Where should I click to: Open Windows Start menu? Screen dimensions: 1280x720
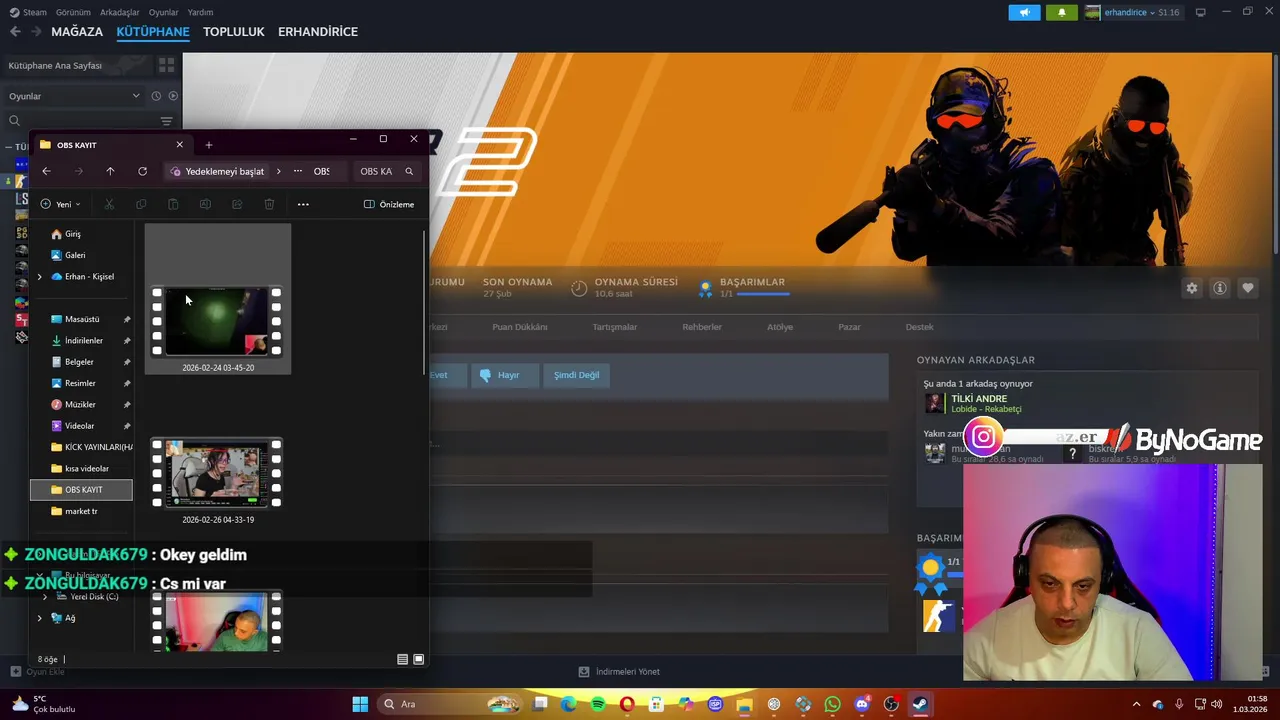pos(360,704)
